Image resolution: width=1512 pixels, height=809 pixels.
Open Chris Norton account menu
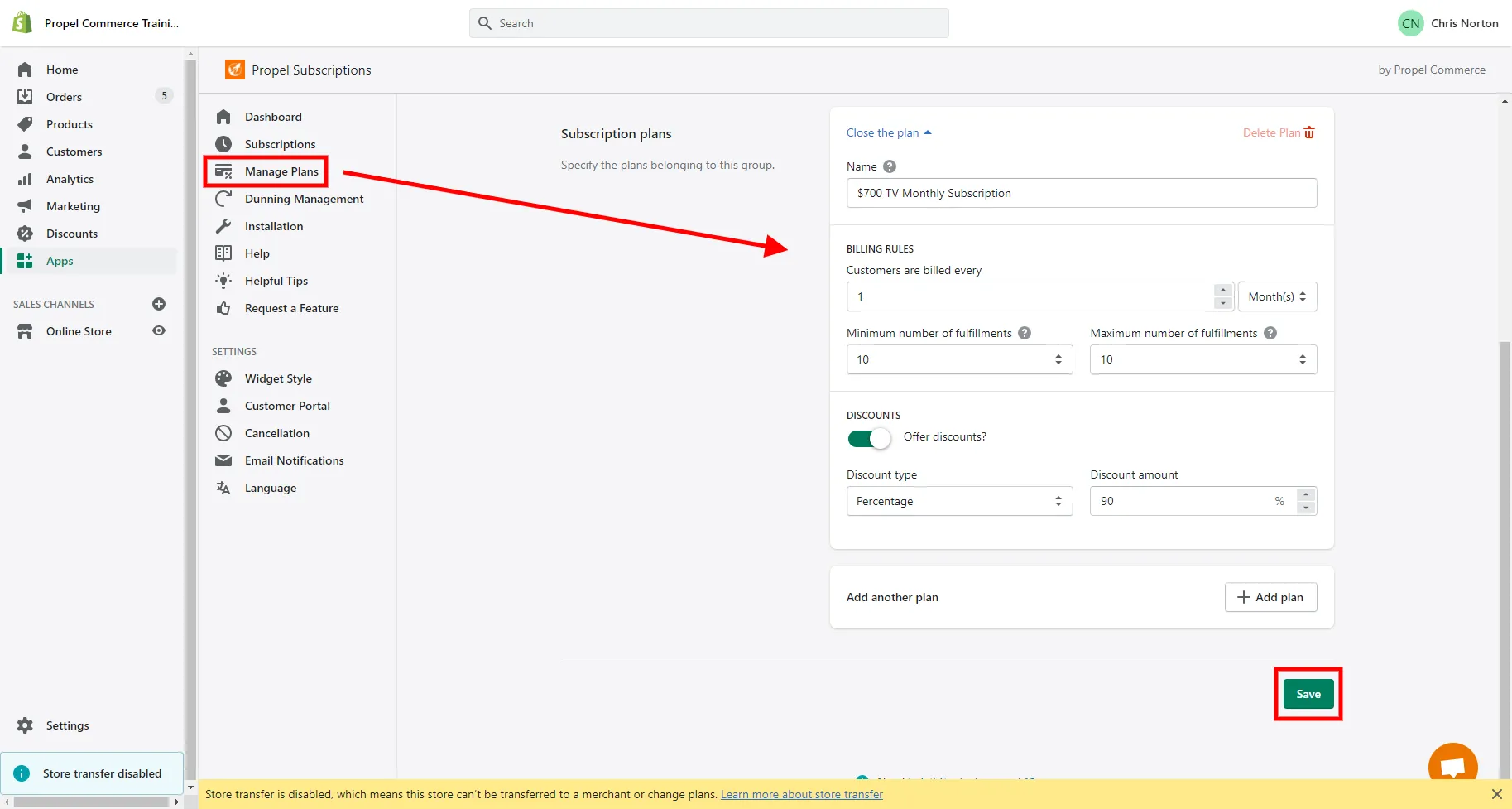point(1448,23)
